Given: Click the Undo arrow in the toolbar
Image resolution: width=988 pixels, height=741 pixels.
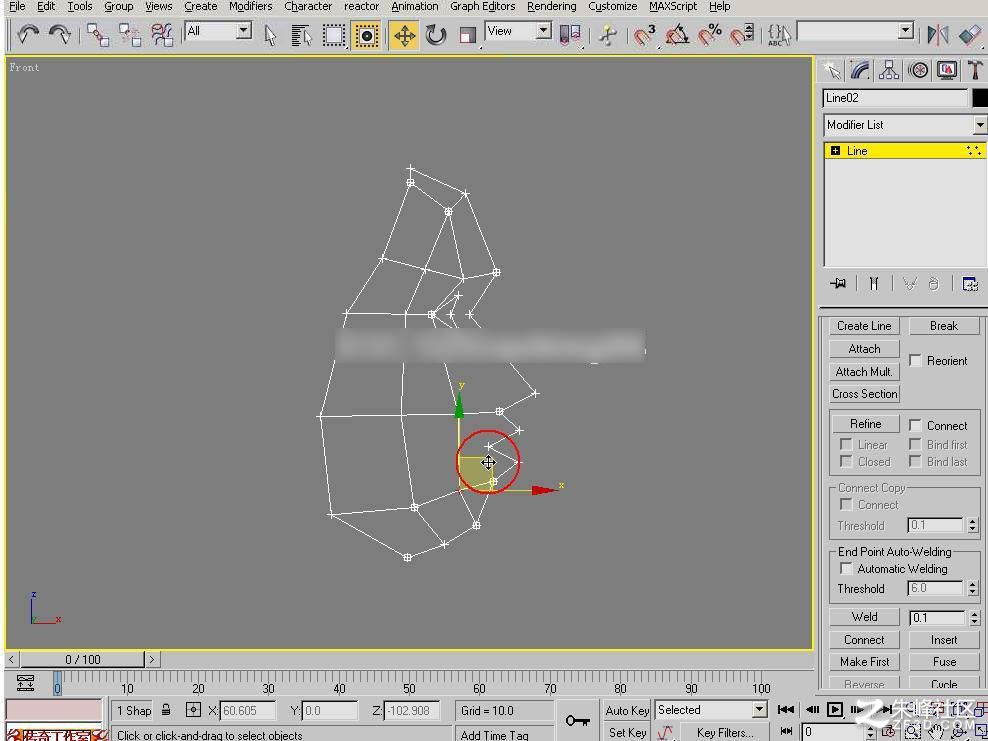Looking at the screenshot, I should (27, 34).
